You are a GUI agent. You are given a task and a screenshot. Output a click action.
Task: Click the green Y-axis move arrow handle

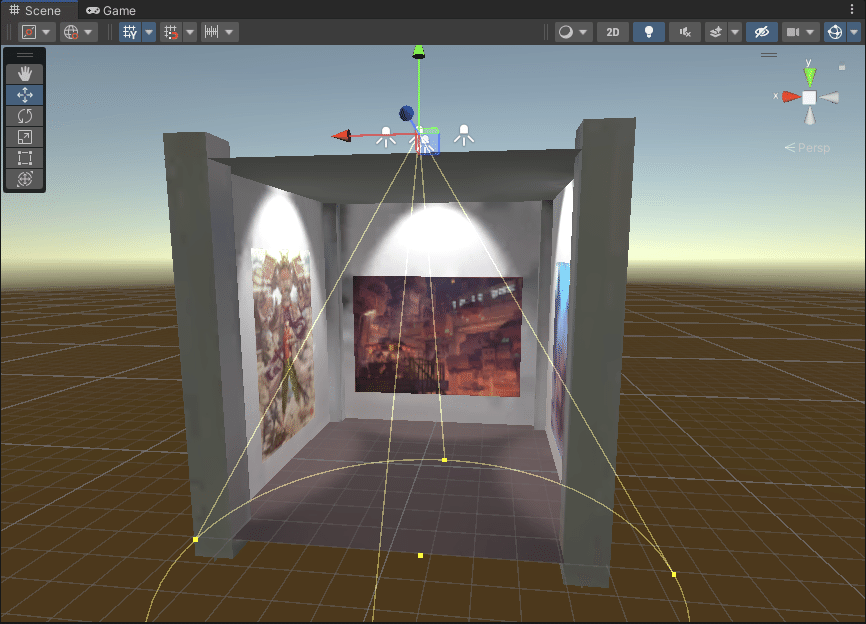[x=419, y=52]
